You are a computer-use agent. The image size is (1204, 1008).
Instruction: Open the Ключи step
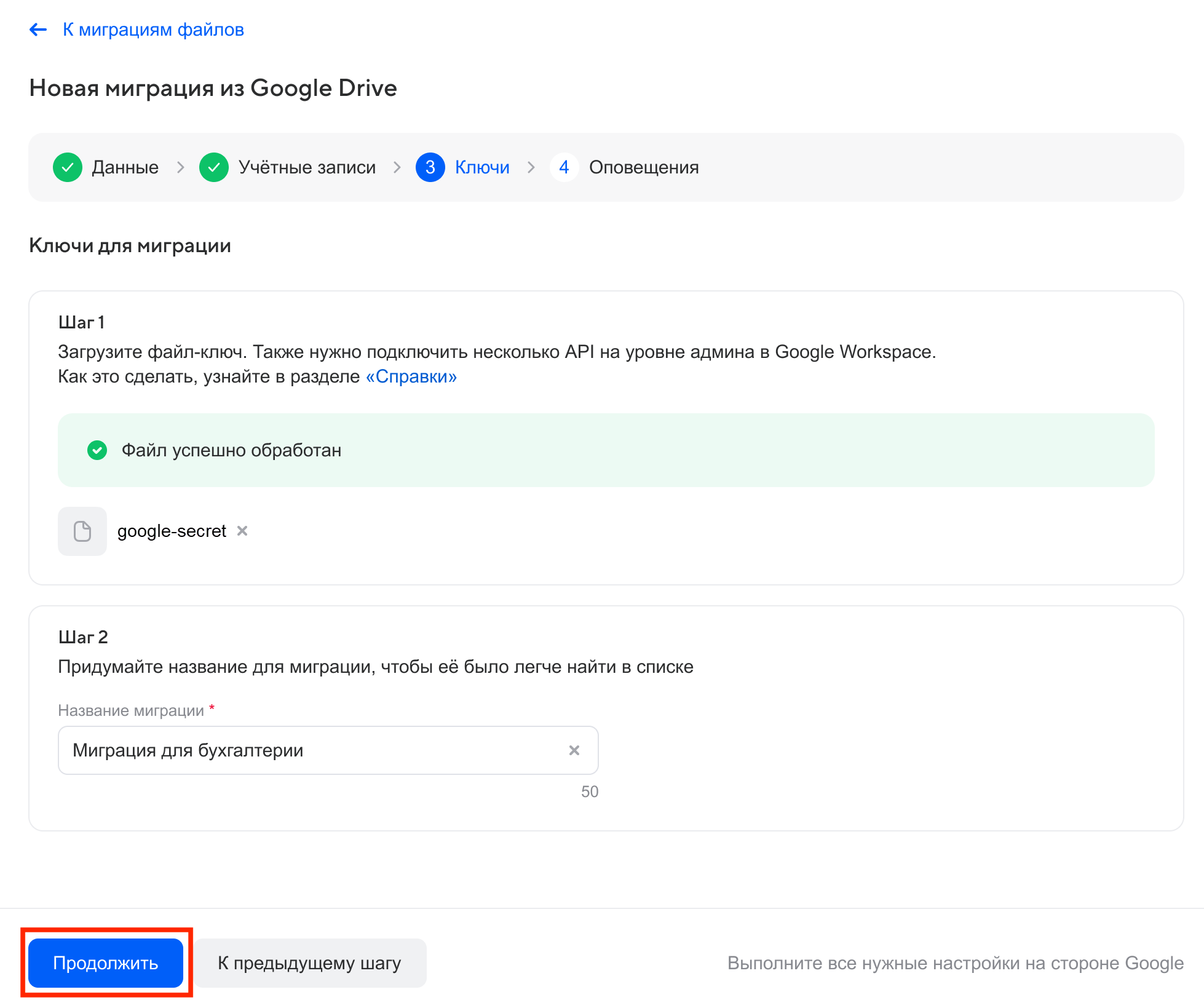tap(481, 167)
